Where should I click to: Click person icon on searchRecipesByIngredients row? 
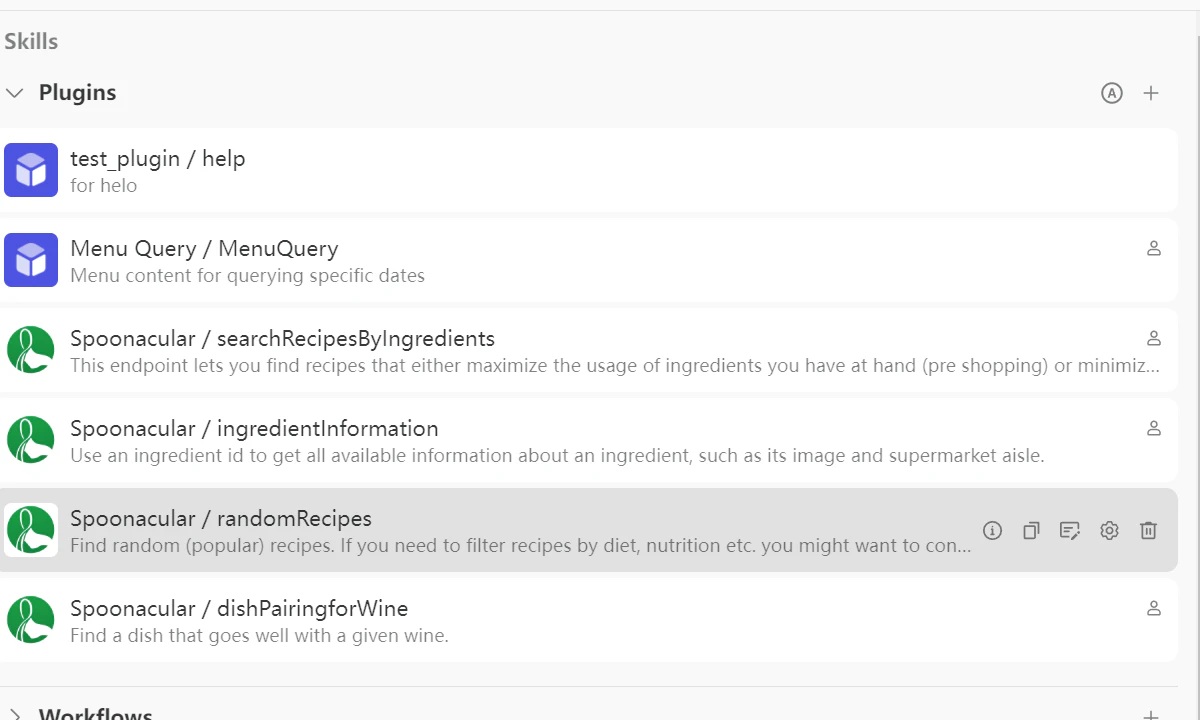(x=1154, y=338)
